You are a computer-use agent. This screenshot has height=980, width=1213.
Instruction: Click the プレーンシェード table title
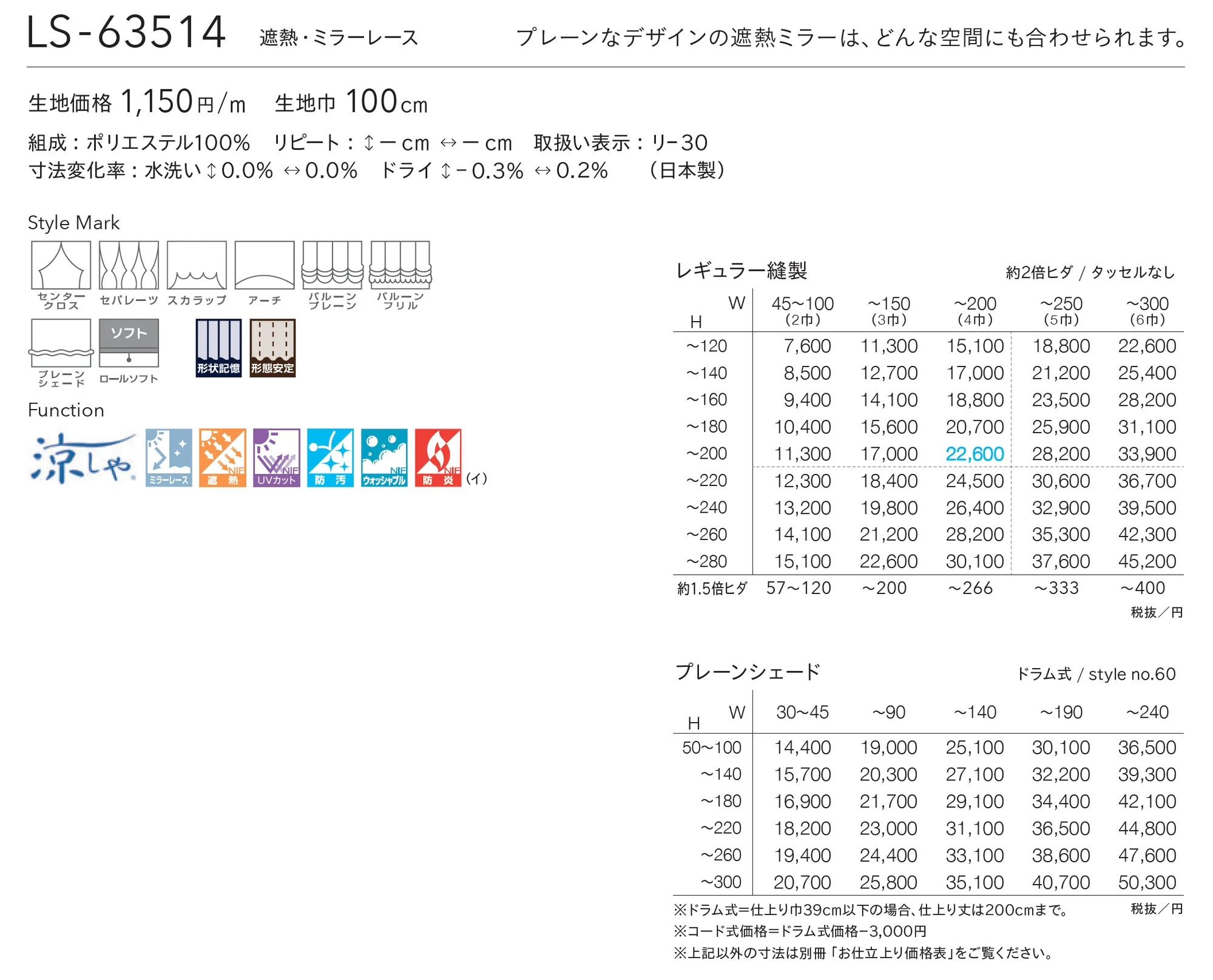click(748, 672)
